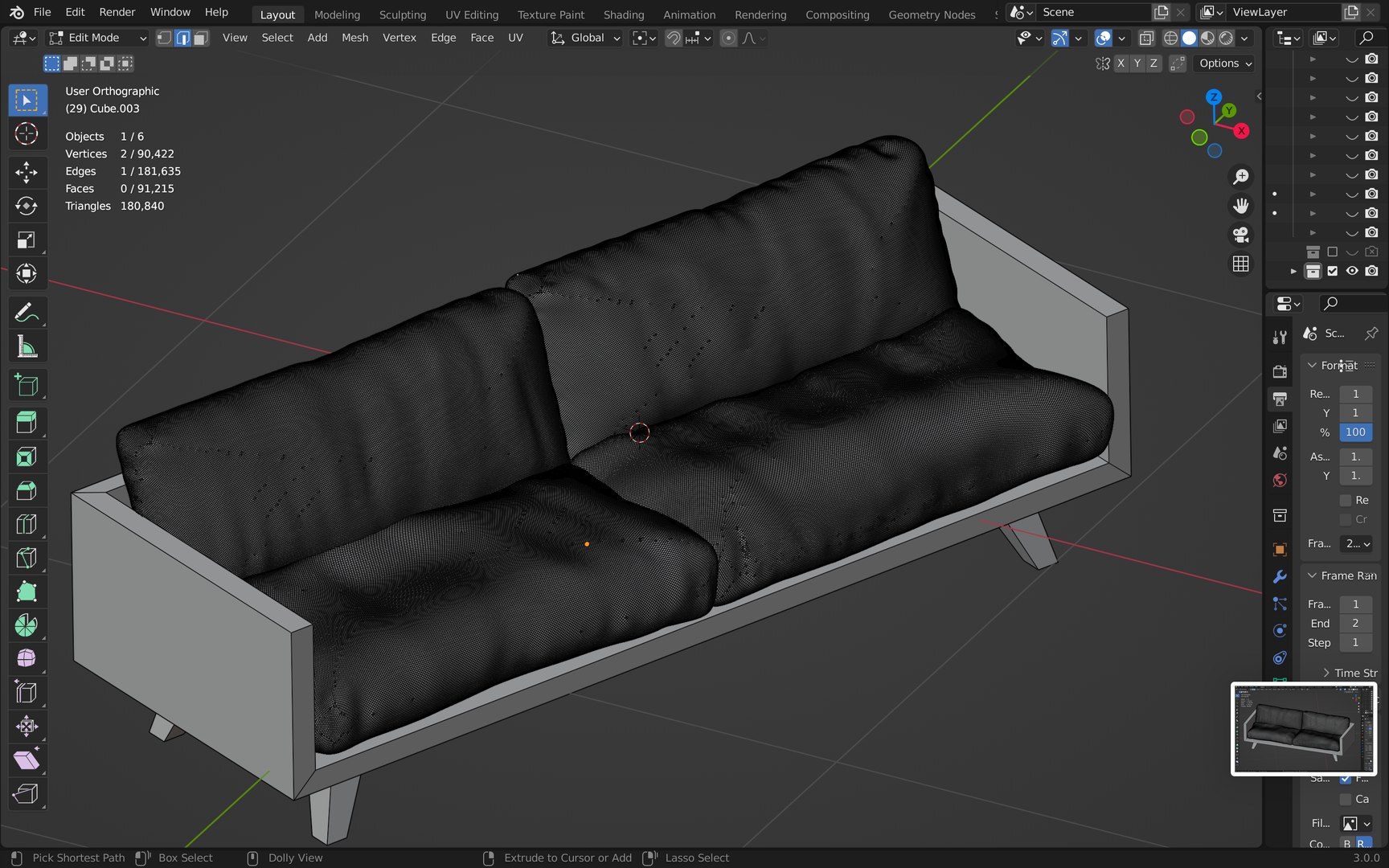Choose the Rotate tool
The image size is (1389, 868).
(27, 206)
